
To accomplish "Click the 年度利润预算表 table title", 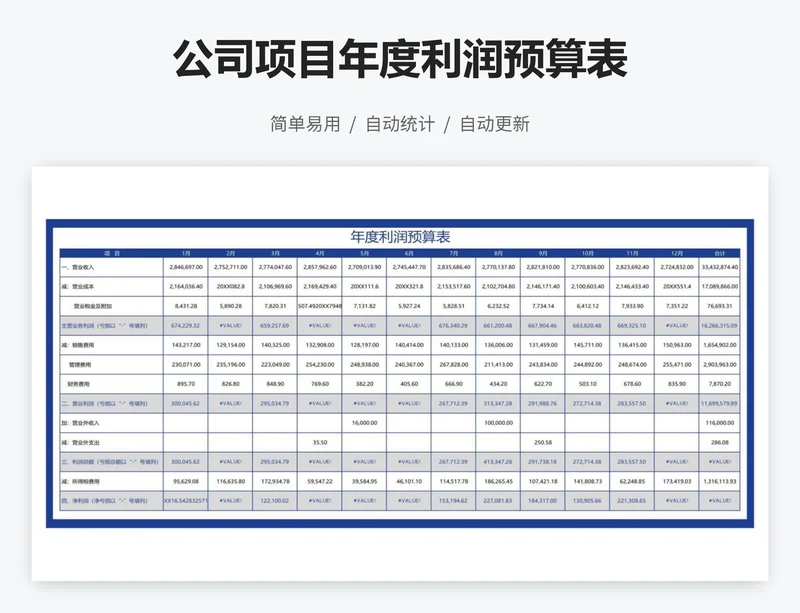I will [400, 237].
